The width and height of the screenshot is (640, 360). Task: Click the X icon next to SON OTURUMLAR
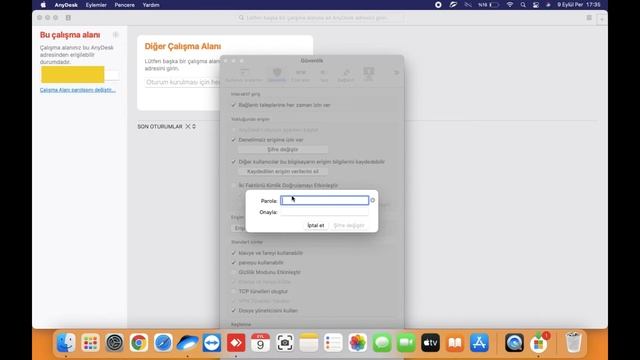[x=188, y=127]
